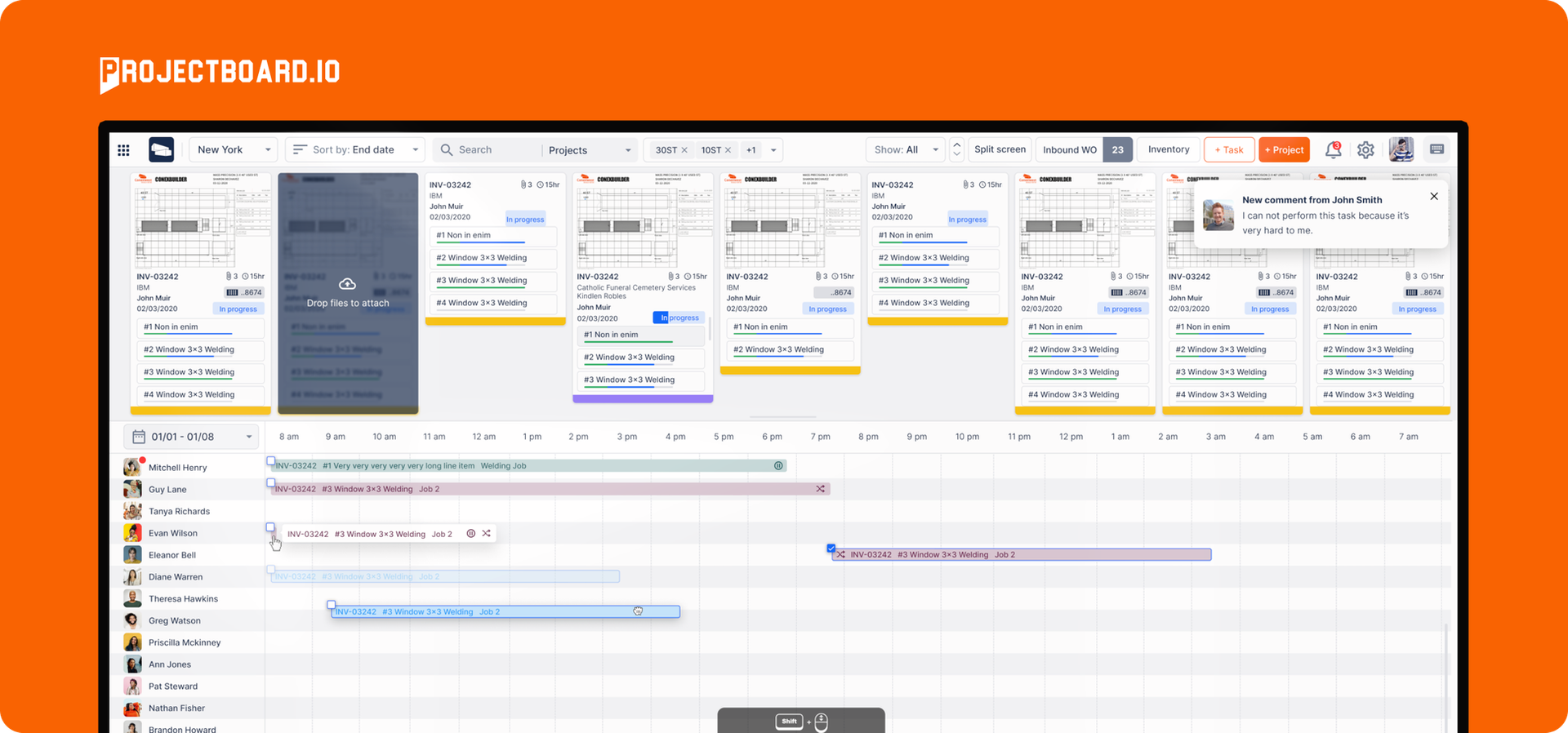1568x733 pixels.
Task: Tick faded checkbox on Diane Warren's job
Action: [x=270, y=570]
